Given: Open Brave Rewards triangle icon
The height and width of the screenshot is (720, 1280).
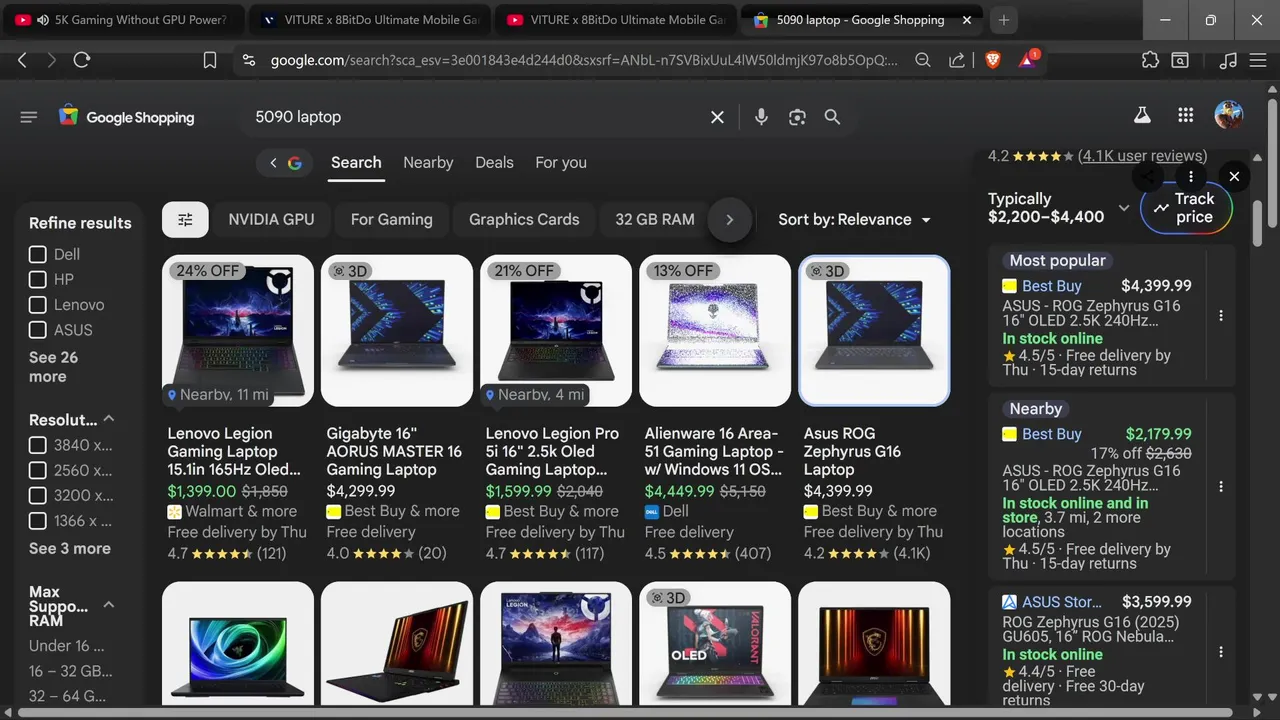Looking at the screenshot, I should pos(1028,60).
